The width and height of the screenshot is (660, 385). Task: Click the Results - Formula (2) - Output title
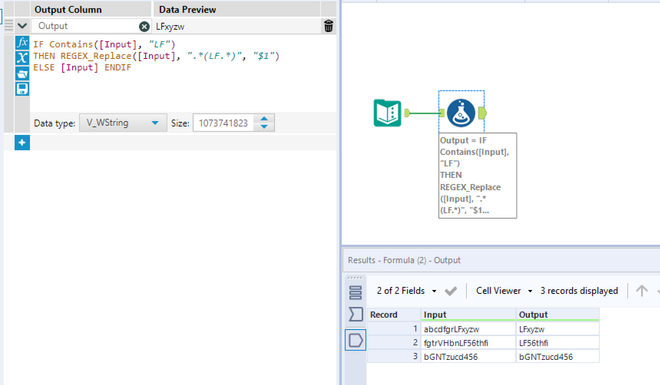click(x=404, y=260)
